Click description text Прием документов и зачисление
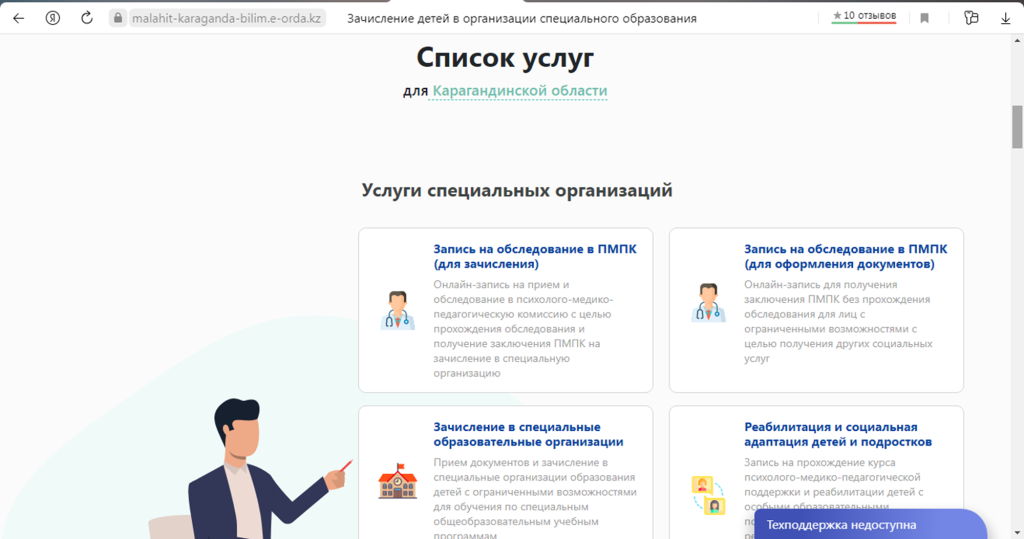This screenshot has height=539, width=1024. 534,499
